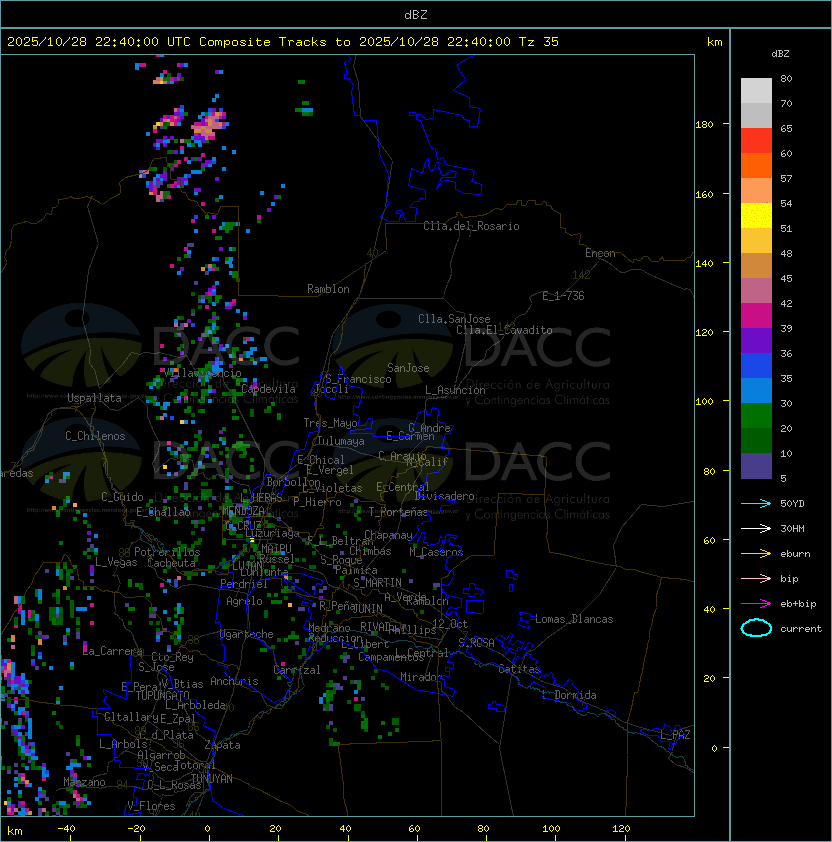Pick the orange 57–60 dBZ color swatch
832x842 pixels.
click(x=756, y=166)
